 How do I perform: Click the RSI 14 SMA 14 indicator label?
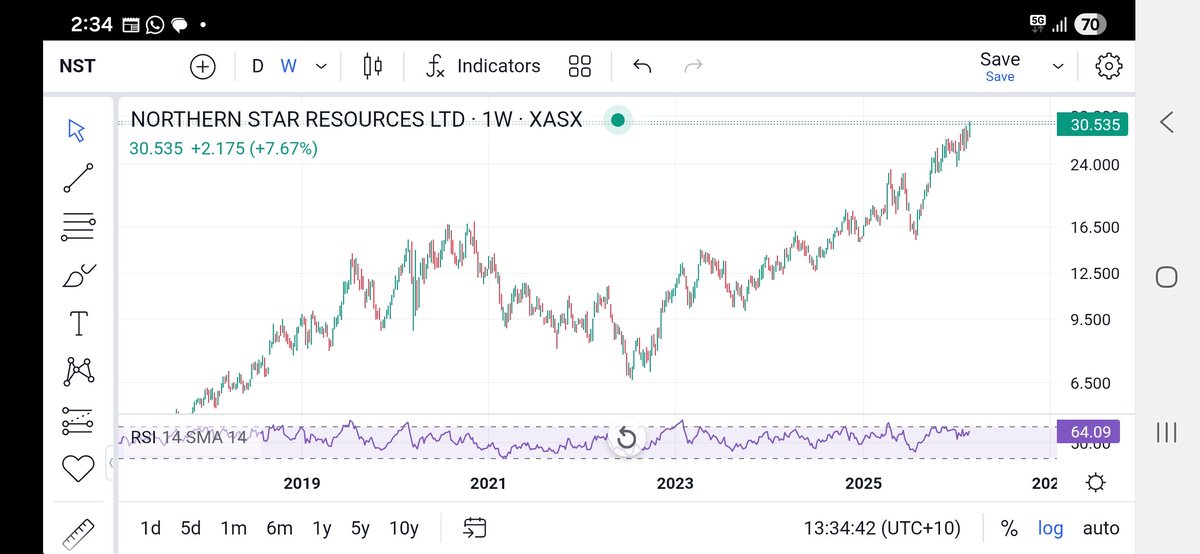point(187,437)
